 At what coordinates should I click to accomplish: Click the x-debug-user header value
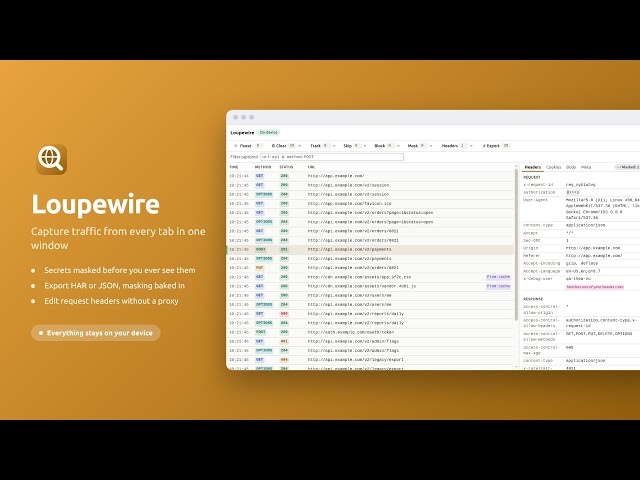point(578,279)
